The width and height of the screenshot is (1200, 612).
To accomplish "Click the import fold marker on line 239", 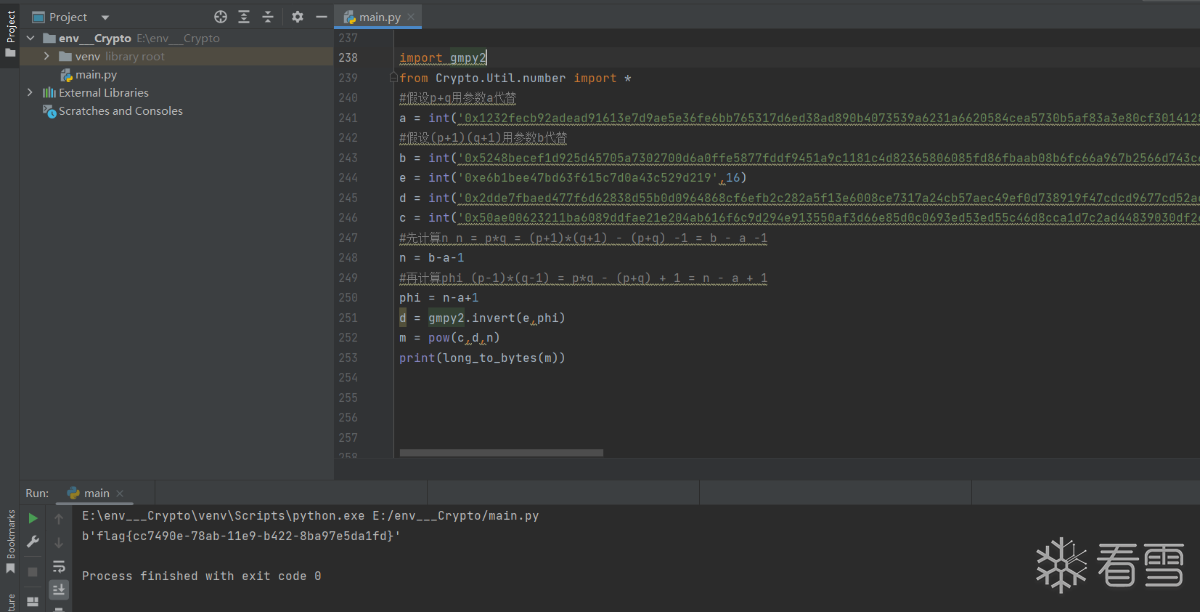I will (x=394, y=77).
